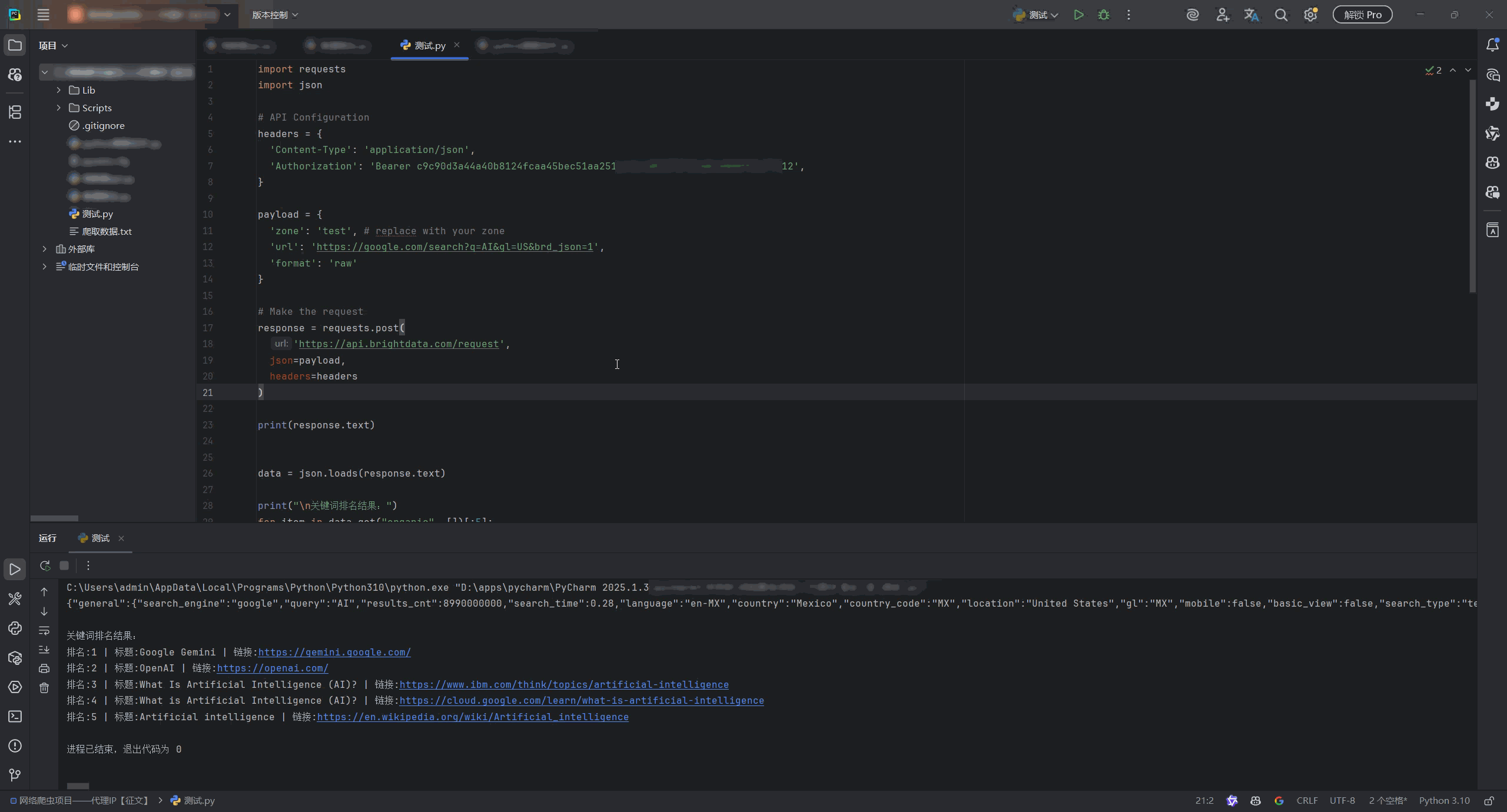The height and width of the screenshot is (812, 1507).
Task: Expand the Lib folder in project tree
Action: (x=58, y=90)
